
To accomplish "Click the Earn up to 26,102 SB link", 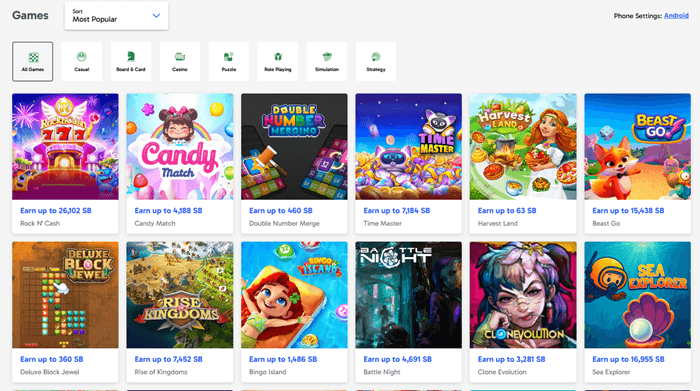I will (56, 211).
